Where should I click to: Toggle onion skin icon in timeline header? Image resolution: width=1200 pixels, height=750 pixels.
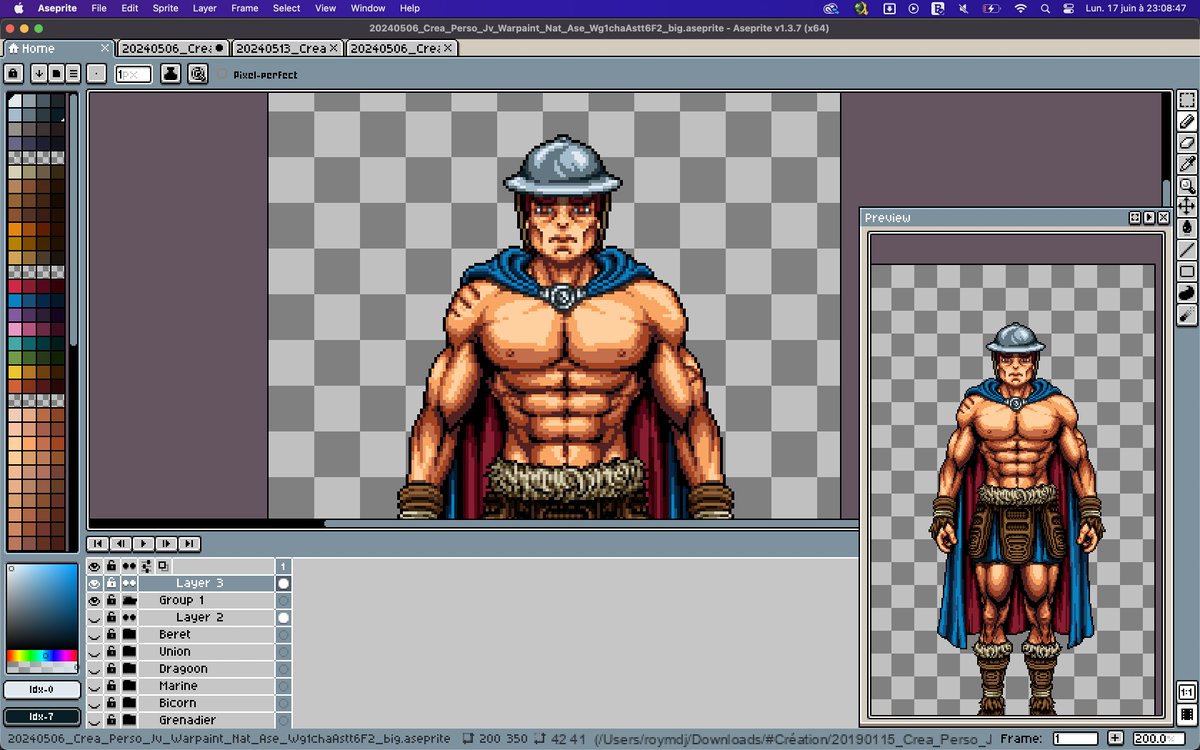pyautogui.click(x=162, y=566)
